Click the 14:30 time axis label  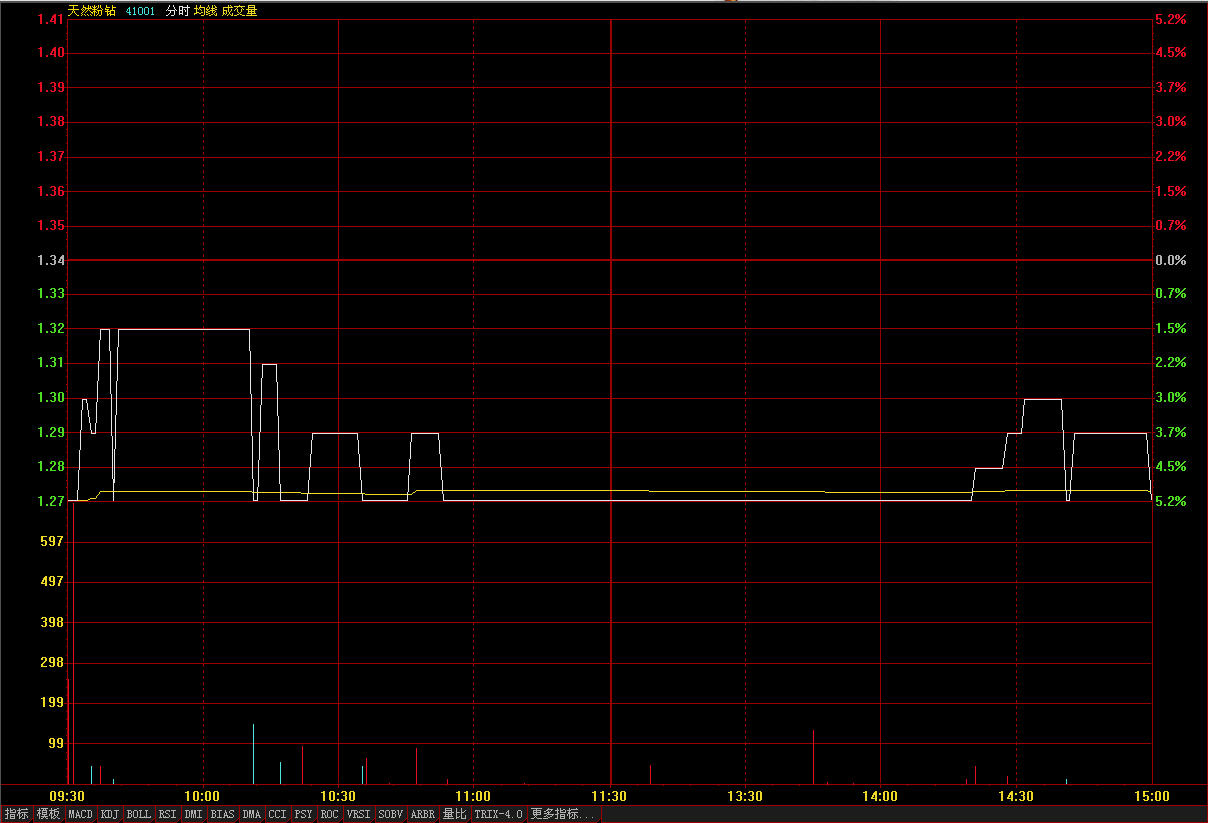click(x=1016, y=797)
